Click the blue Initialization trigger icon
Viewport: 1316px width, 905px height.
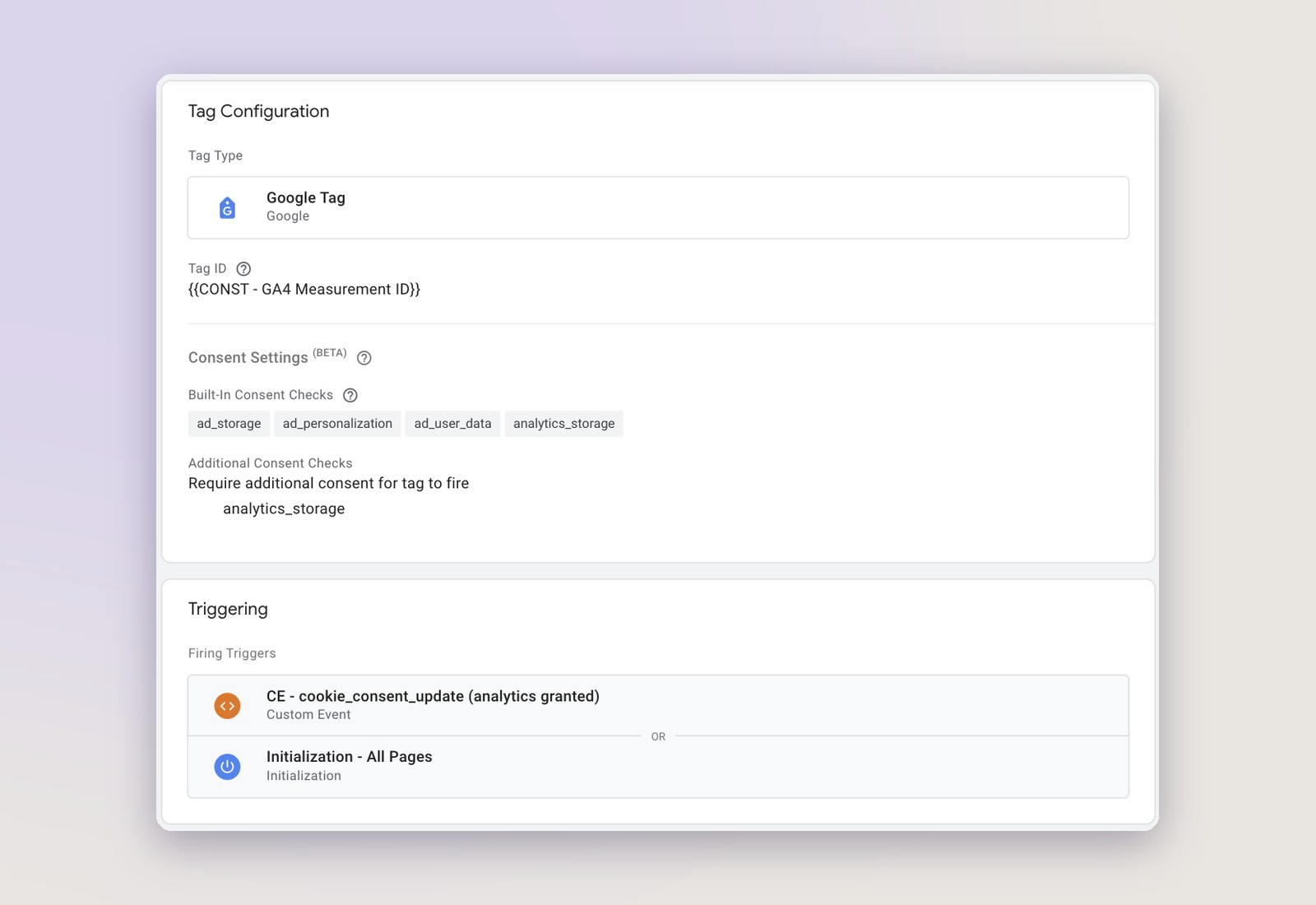click(x=227, y=767)
